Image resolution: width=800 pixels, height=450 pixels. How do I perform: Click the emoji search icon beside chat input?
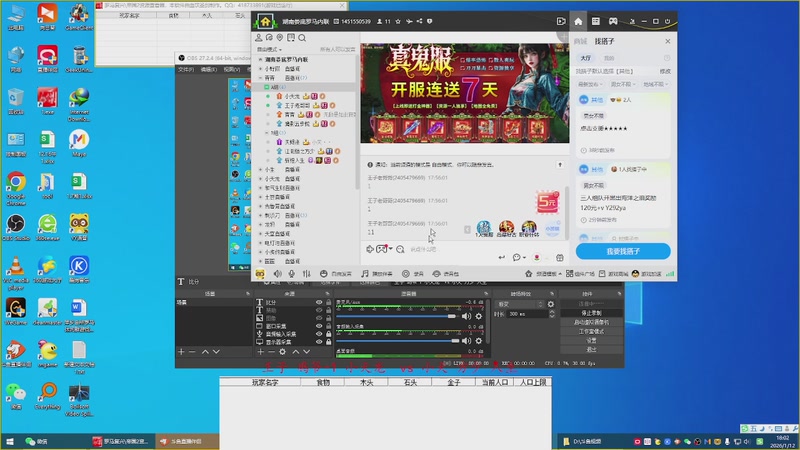coord(400,249)
